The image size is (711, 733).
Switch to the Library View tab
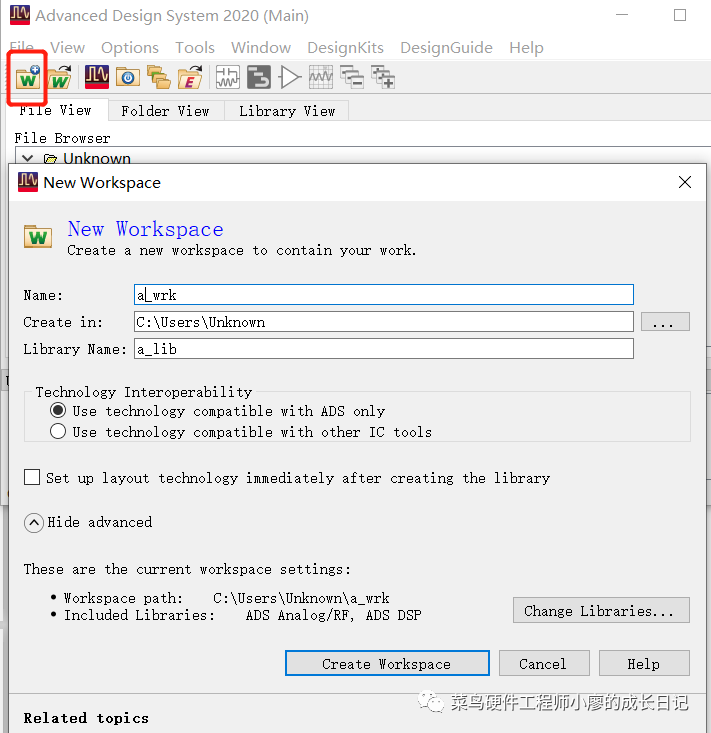coord(287,111)
